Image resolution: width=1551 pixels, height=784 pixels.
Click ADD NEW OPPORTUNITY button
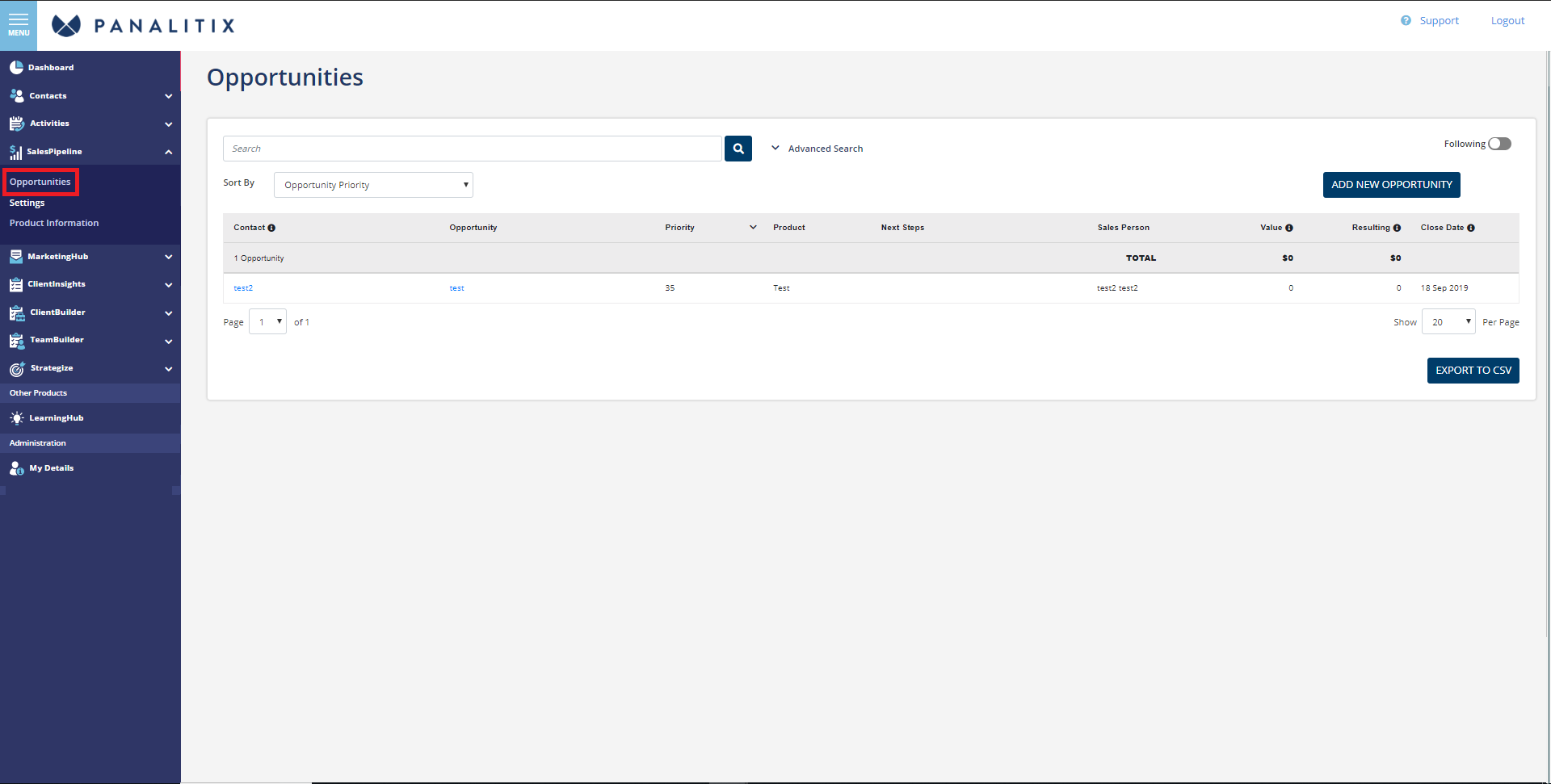(x=1391, y=185)
